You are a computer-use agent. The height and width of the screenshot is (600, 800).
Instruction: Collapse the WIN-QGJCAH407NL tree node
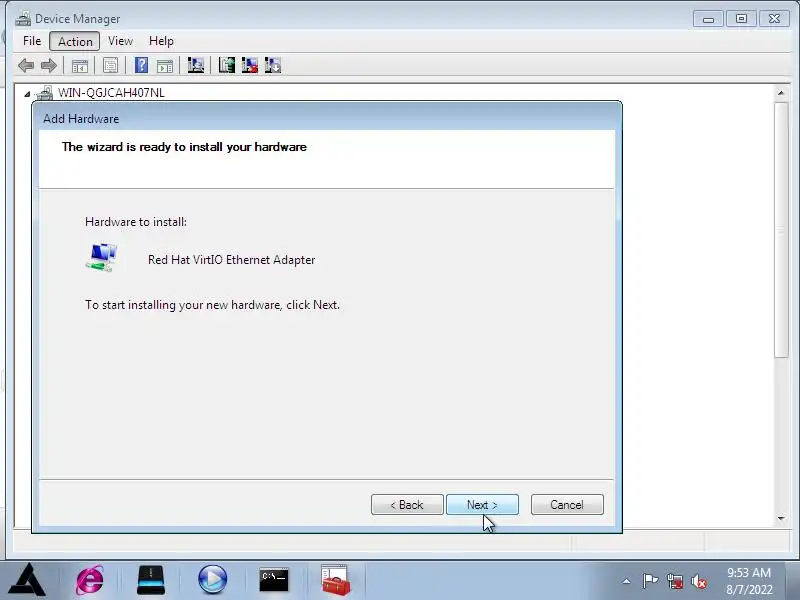(x=27, y=93)
